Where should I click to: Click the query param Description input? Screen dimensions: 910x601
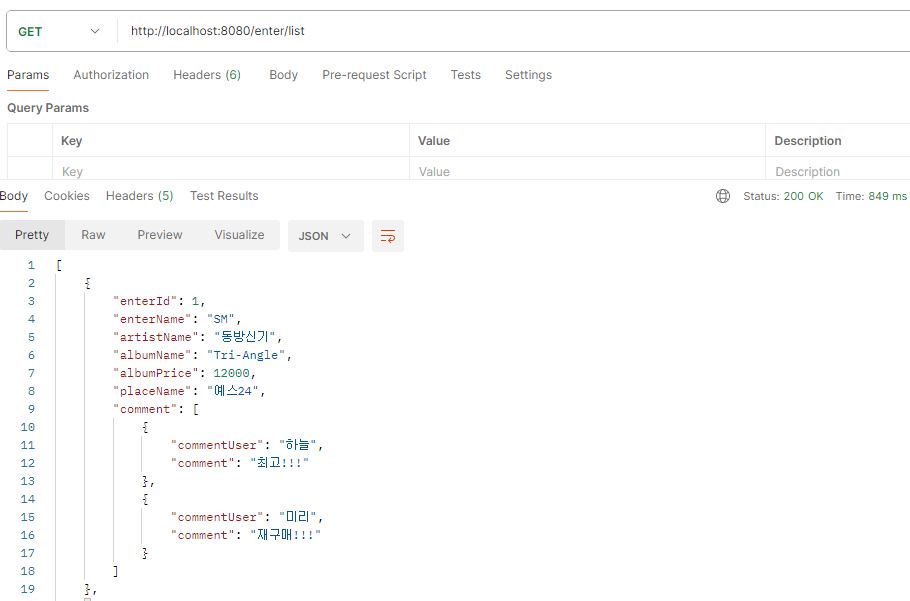pos(838,171)
